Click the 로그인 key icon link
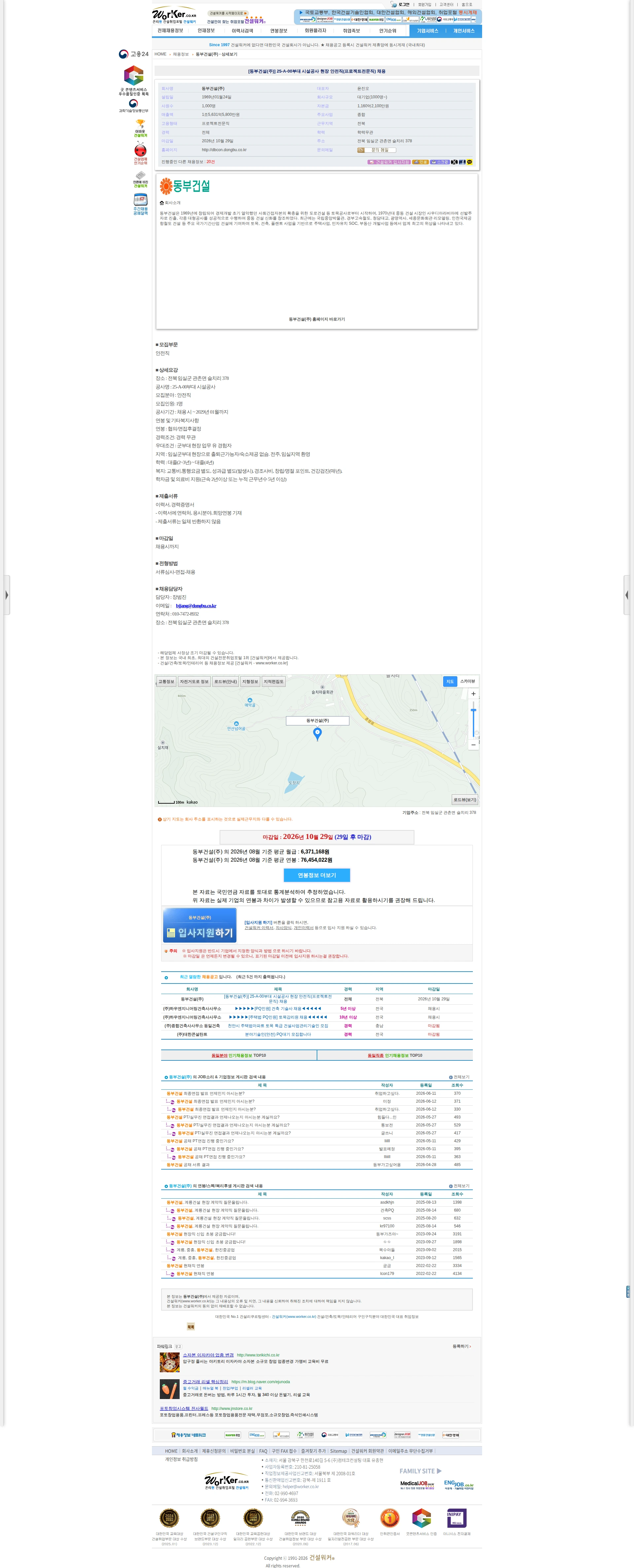The width and height of the screenshot is (634, 1568). point(400,4)
